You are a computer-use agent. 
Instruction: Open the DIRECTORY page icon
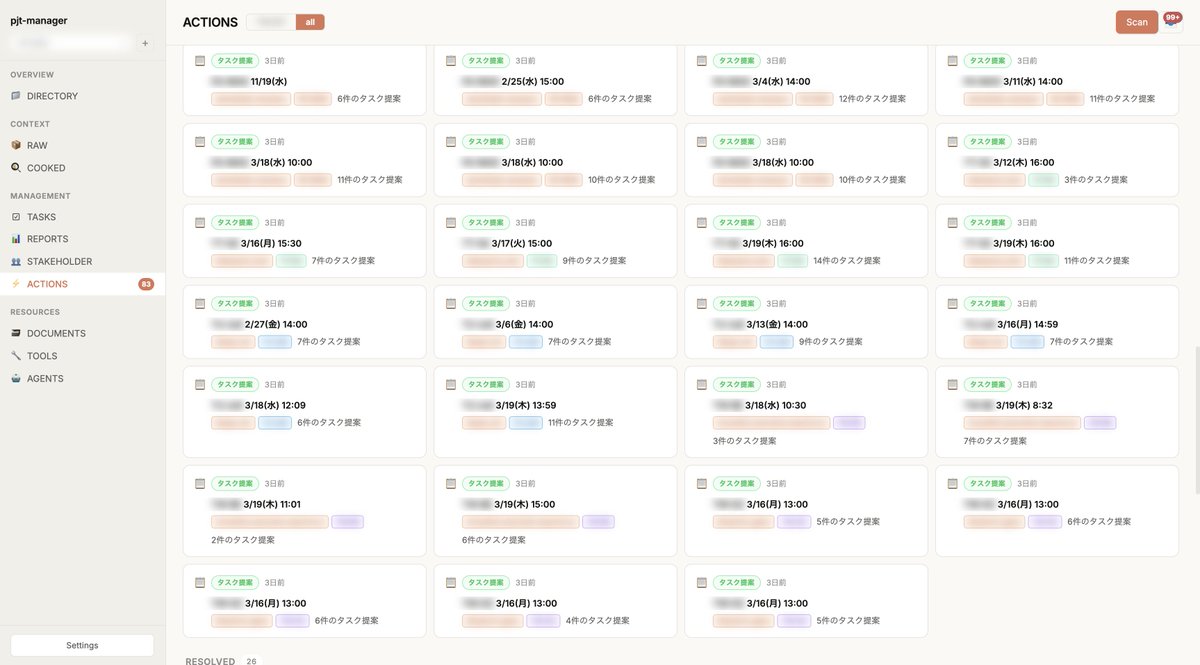16,96
